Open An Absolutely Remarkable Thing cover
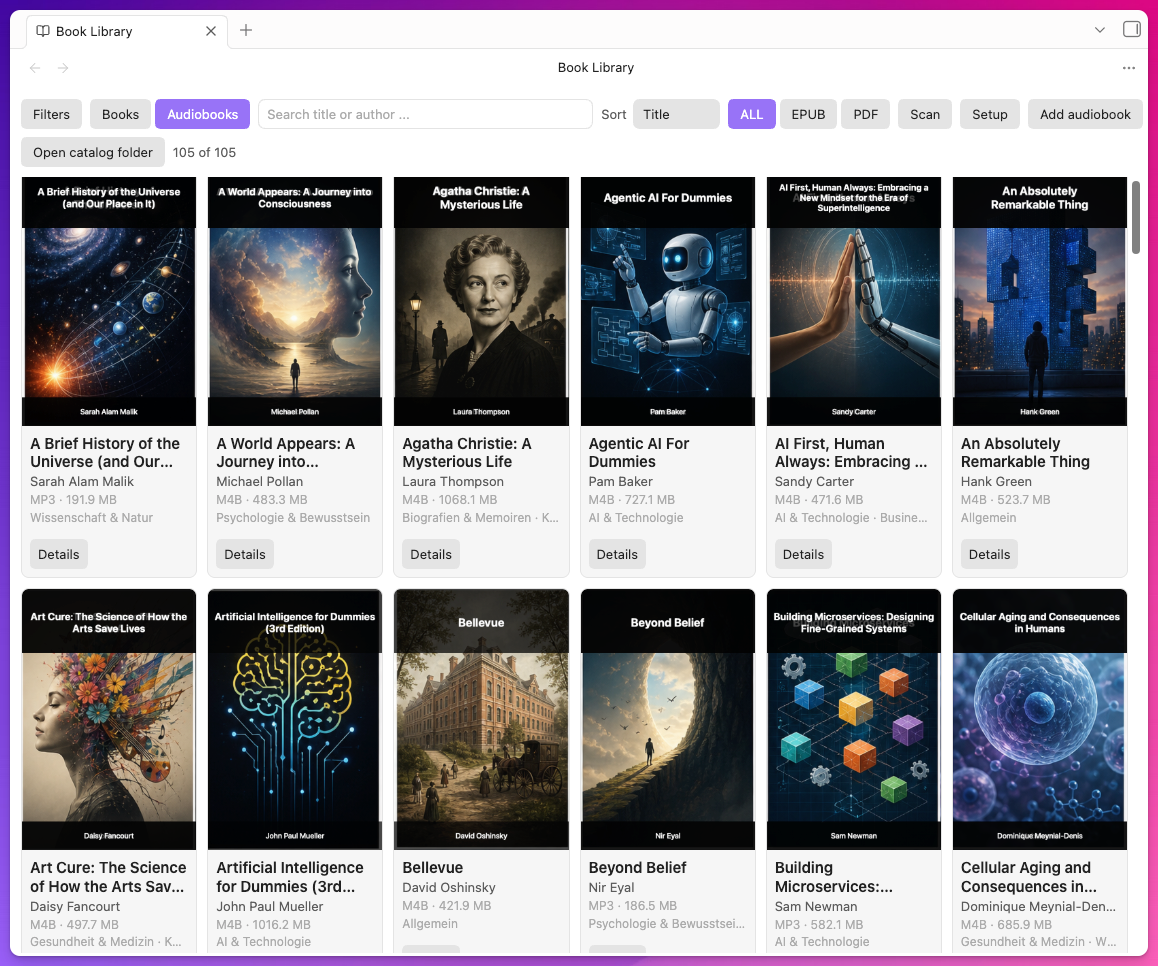Image resolution: width=1158 pixels, height=966 pixels. point(1040,301)
